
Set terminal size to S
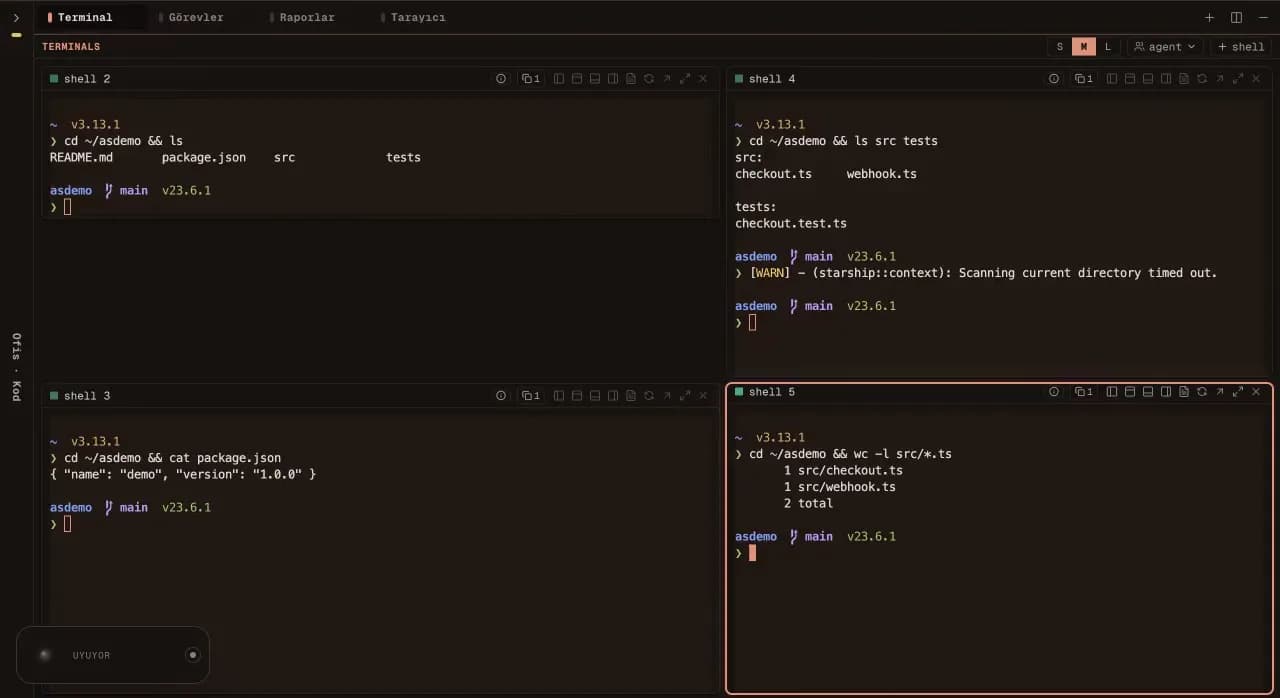1060,47
